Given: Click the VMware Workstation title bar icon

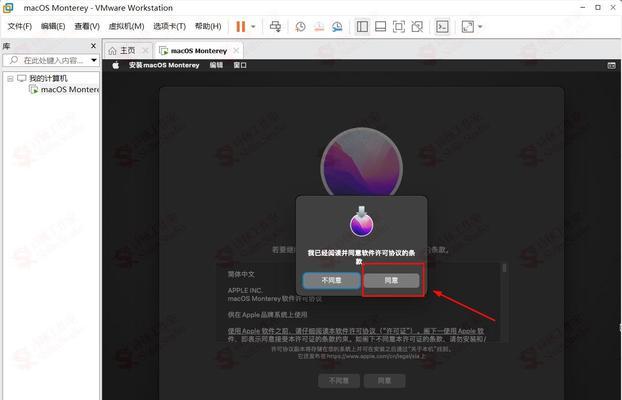Looking at the screenshot, I should (8, 8).
